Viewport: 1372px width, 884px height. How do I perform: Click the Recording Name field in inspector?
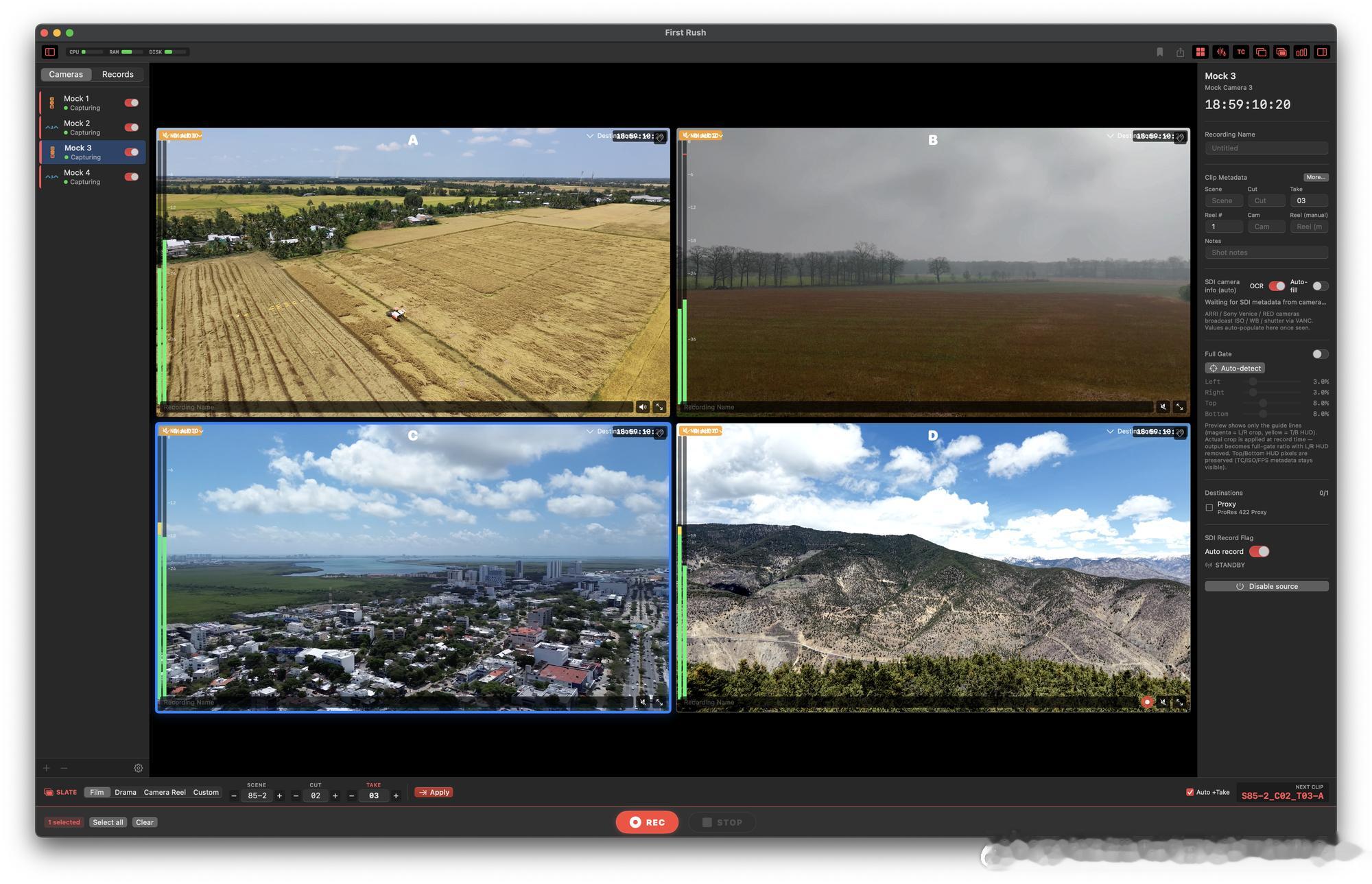coord(1266,148)
